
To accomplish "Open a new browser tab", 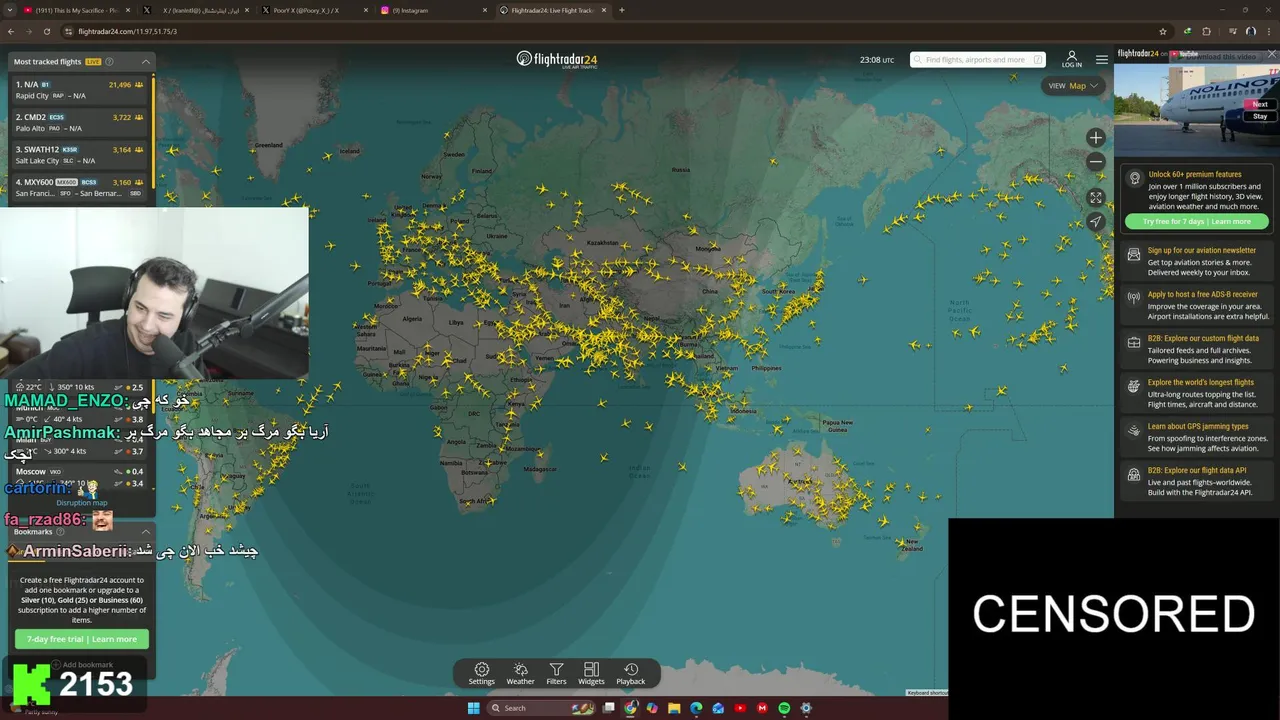I will (622, 10).
